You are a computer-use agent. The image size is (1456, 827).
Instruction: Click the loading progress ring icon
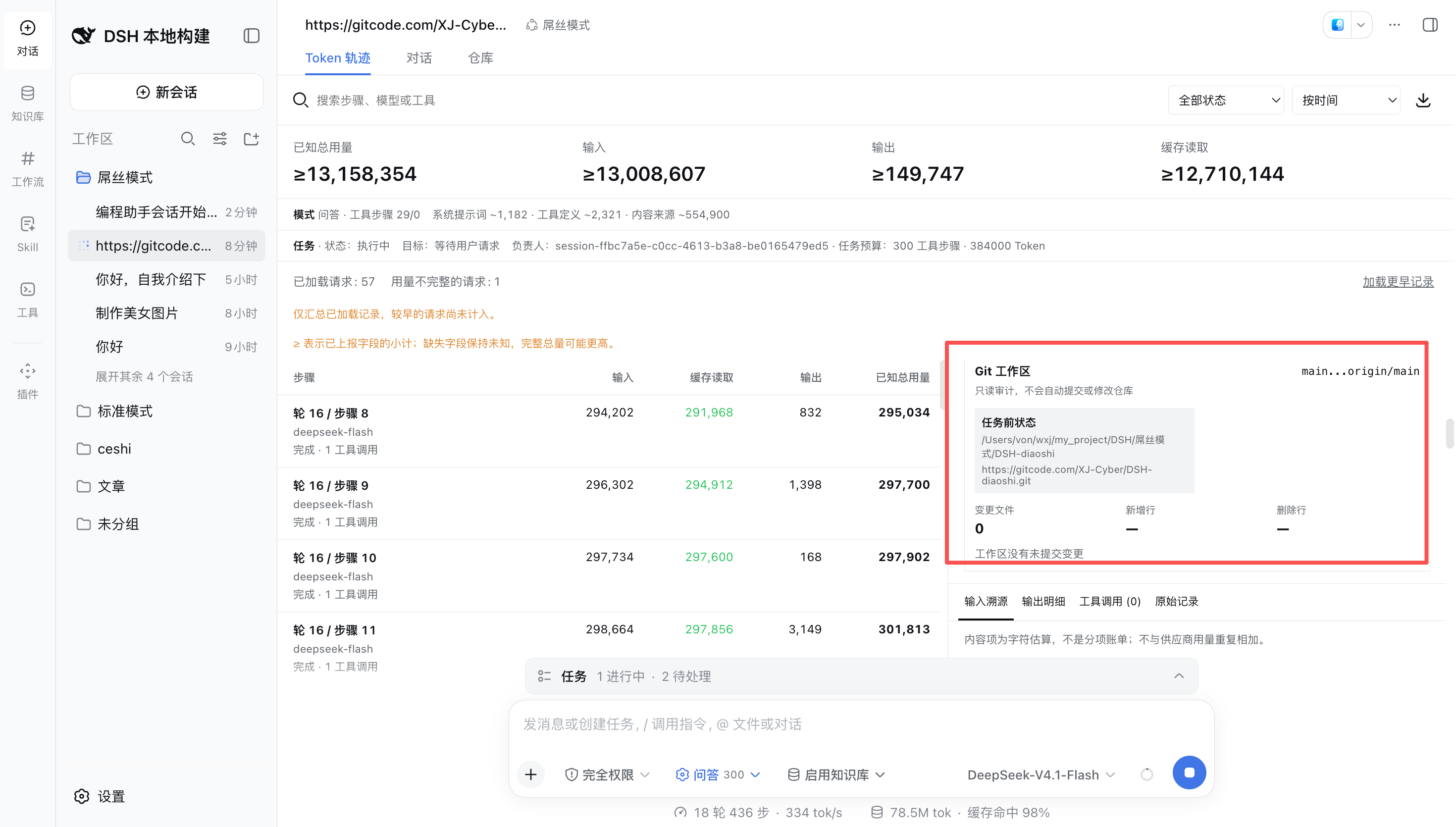click(1146, 775)
